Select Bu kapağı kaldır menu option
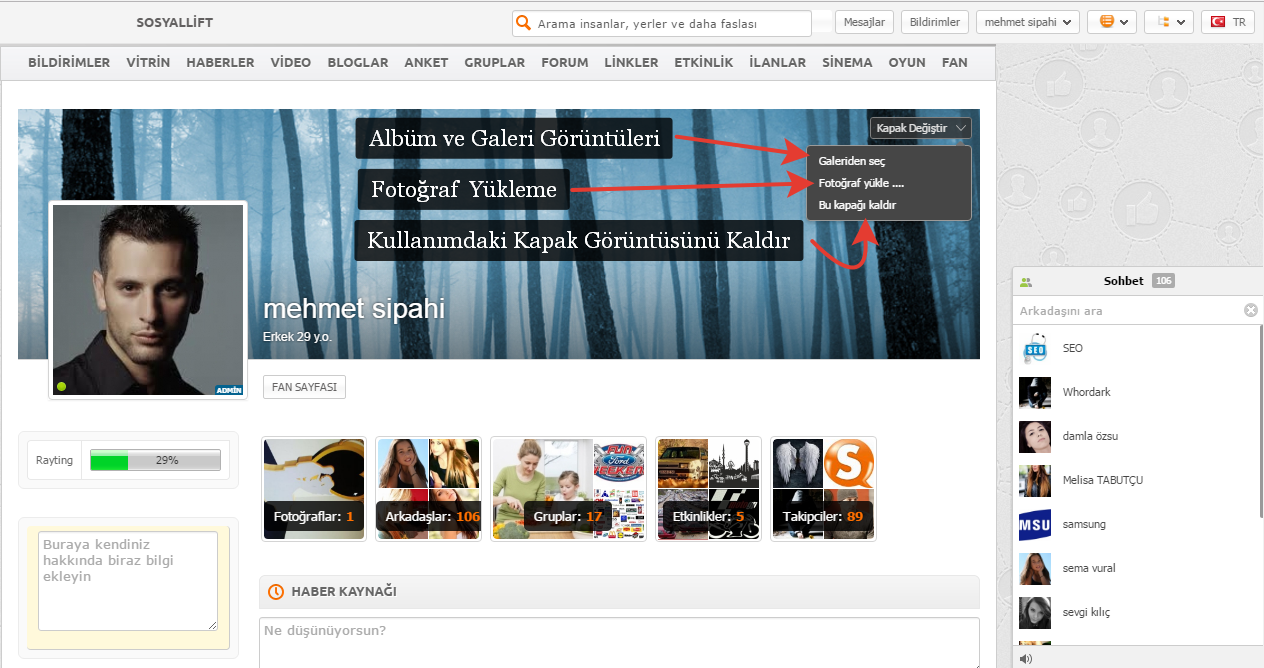Viewport: 1264px width, 668px height. coord(856,205)
